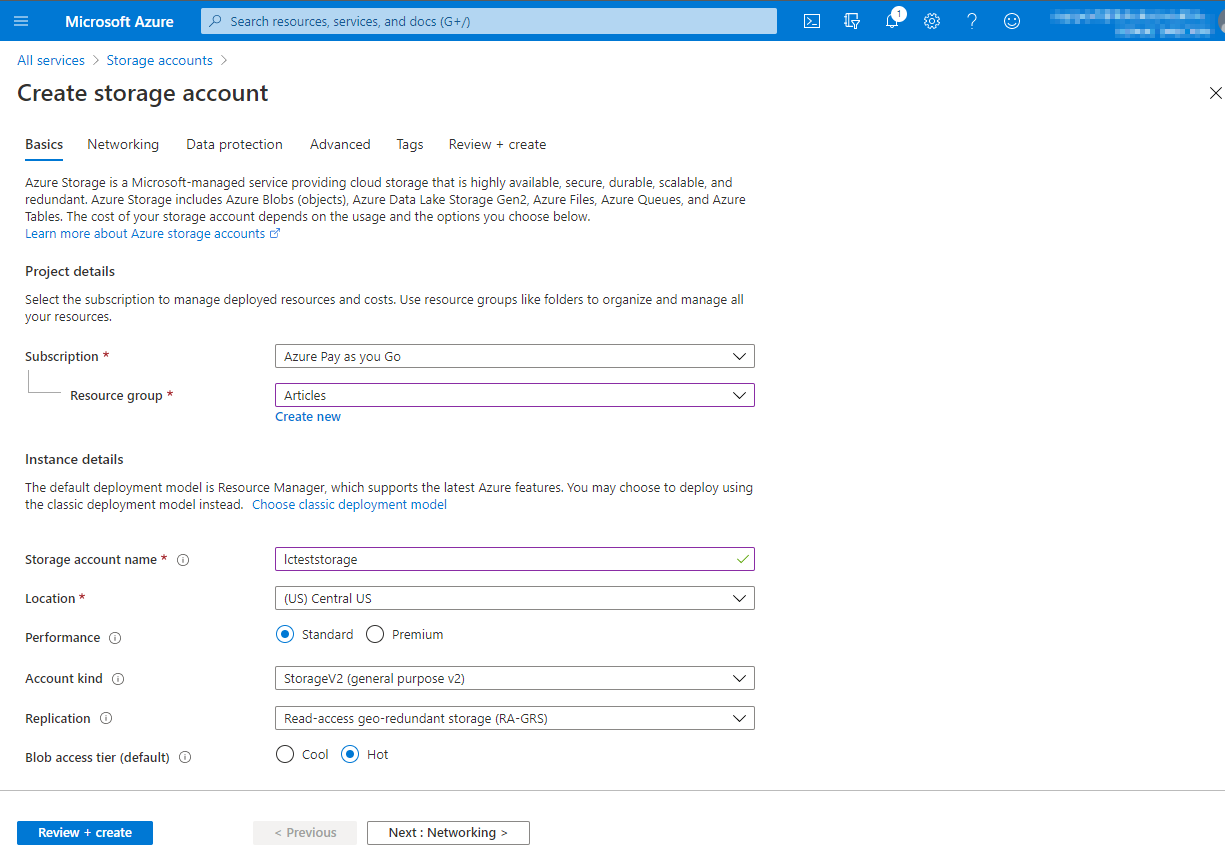1225x858 pixels.
Task: Show notifications bell panel
Action: [892, 21]
